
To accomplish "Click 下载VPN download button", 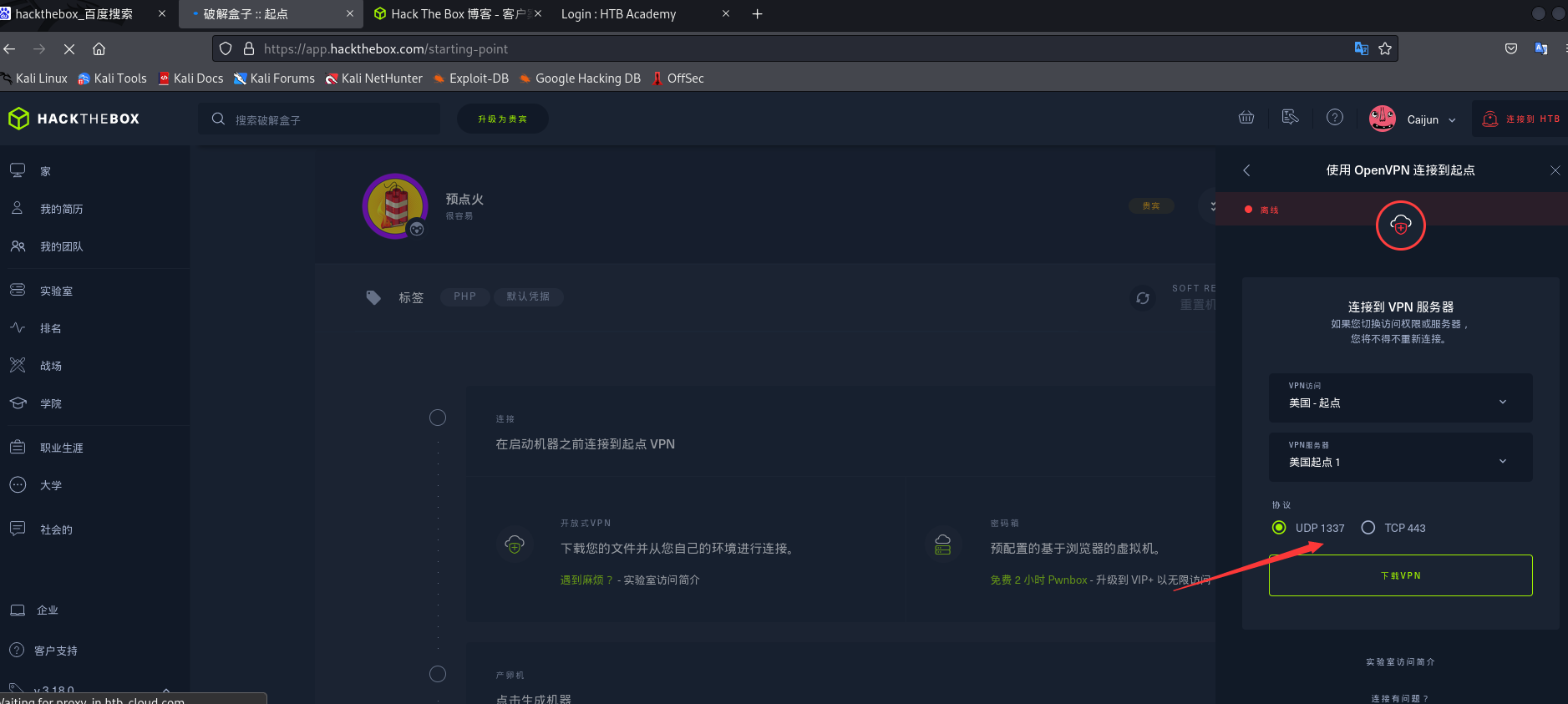I will 1401,575.
